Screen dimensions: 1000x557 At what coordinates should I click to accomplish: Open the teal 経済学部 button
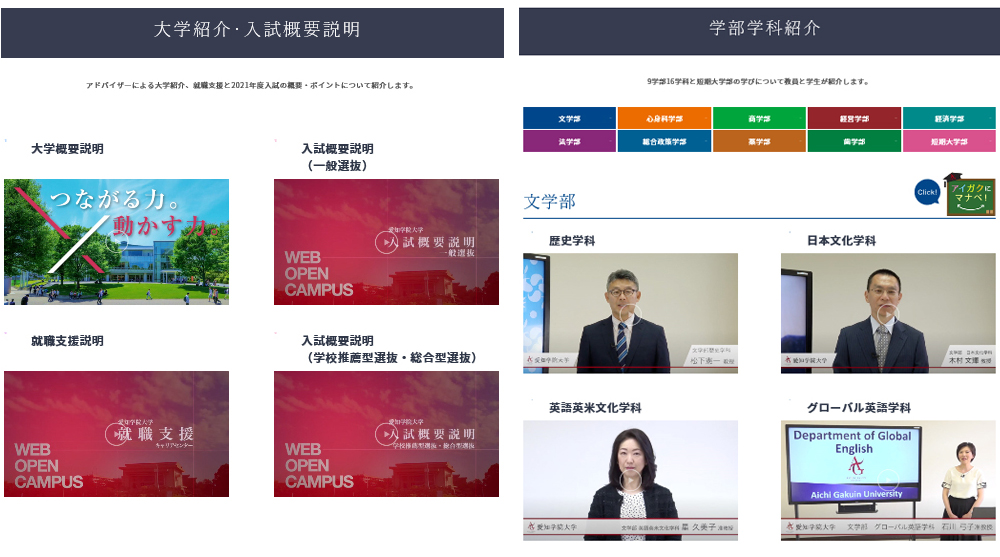point(949,119)
